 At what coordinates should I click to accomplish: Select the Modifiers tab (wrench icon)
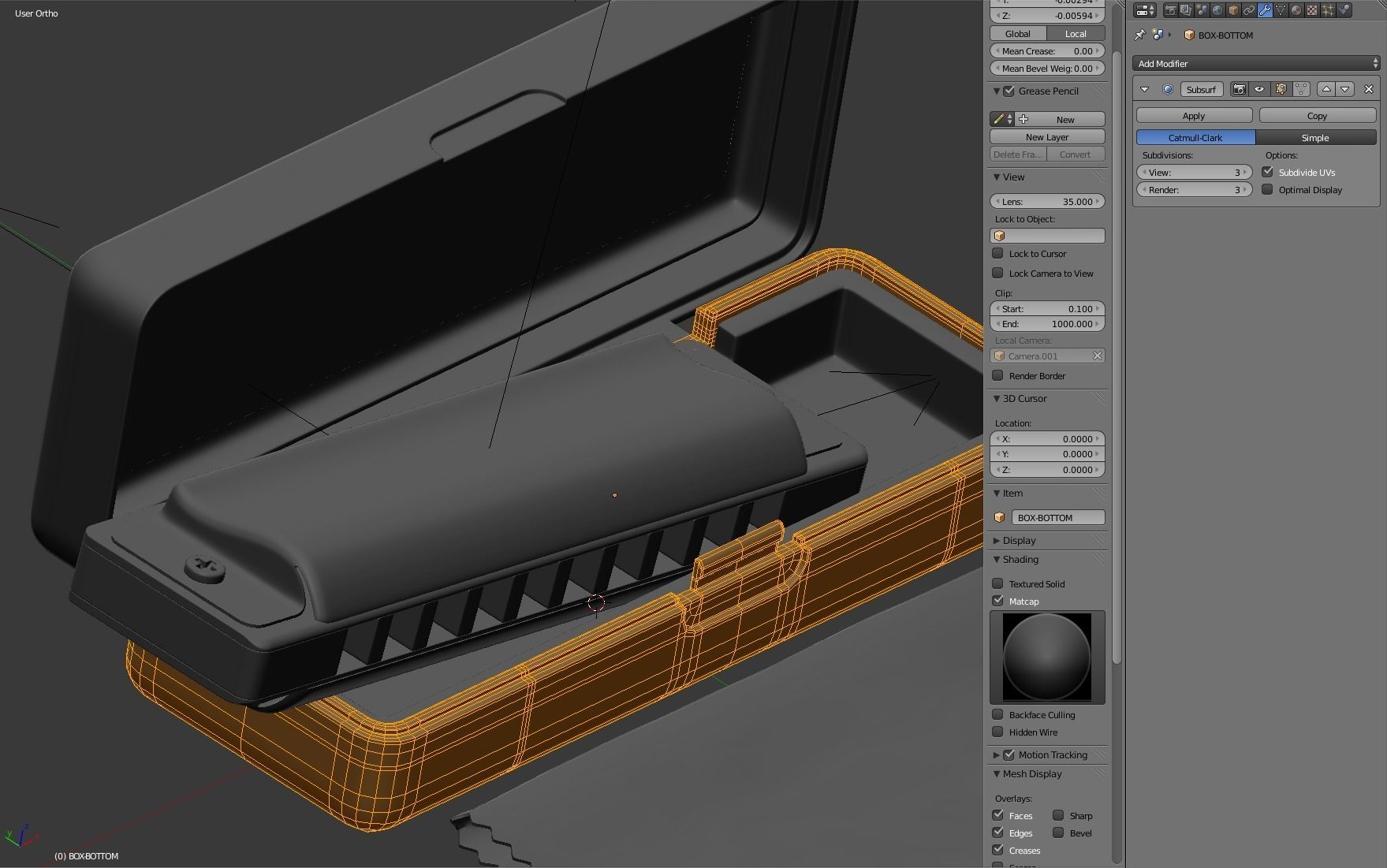point(1265,10)
